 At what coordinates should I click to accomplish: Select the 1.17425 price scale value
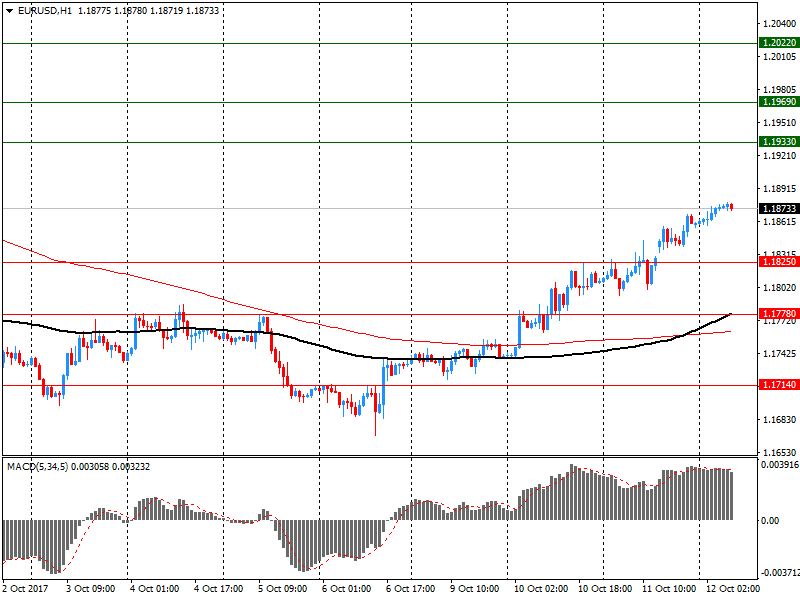780,354
